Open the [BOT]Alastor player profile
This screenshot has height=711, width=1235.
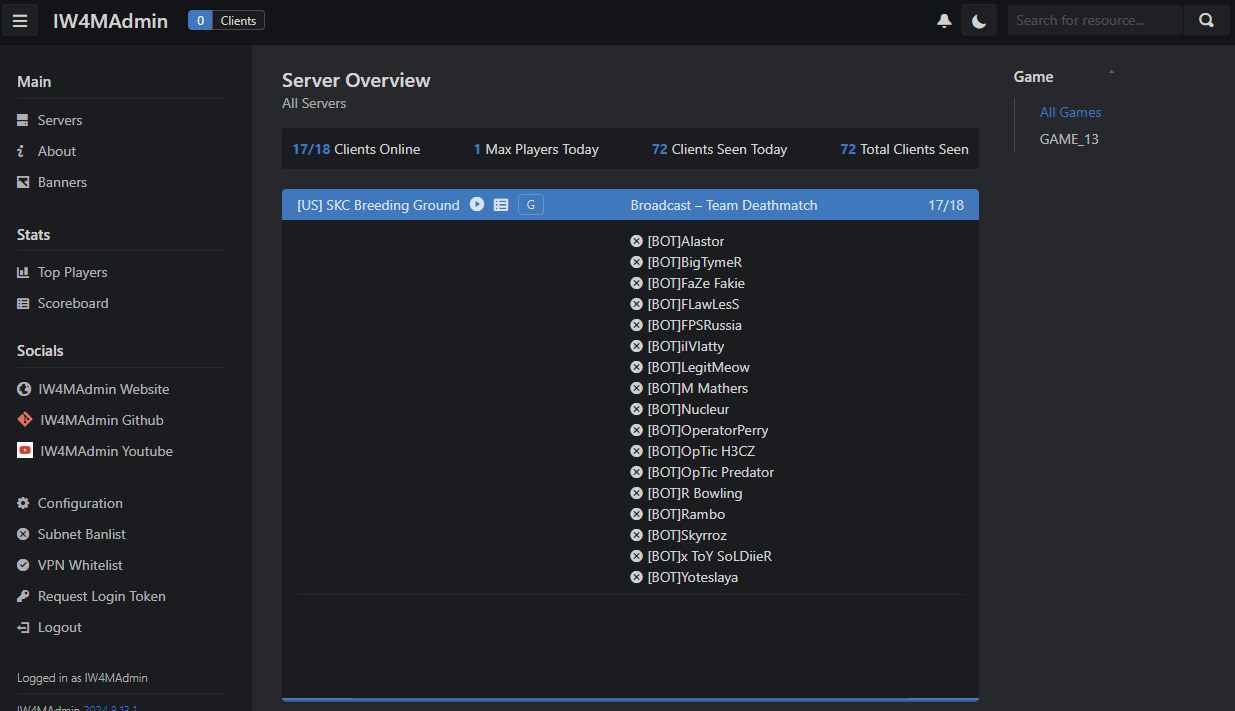click(x=686, y=241)
